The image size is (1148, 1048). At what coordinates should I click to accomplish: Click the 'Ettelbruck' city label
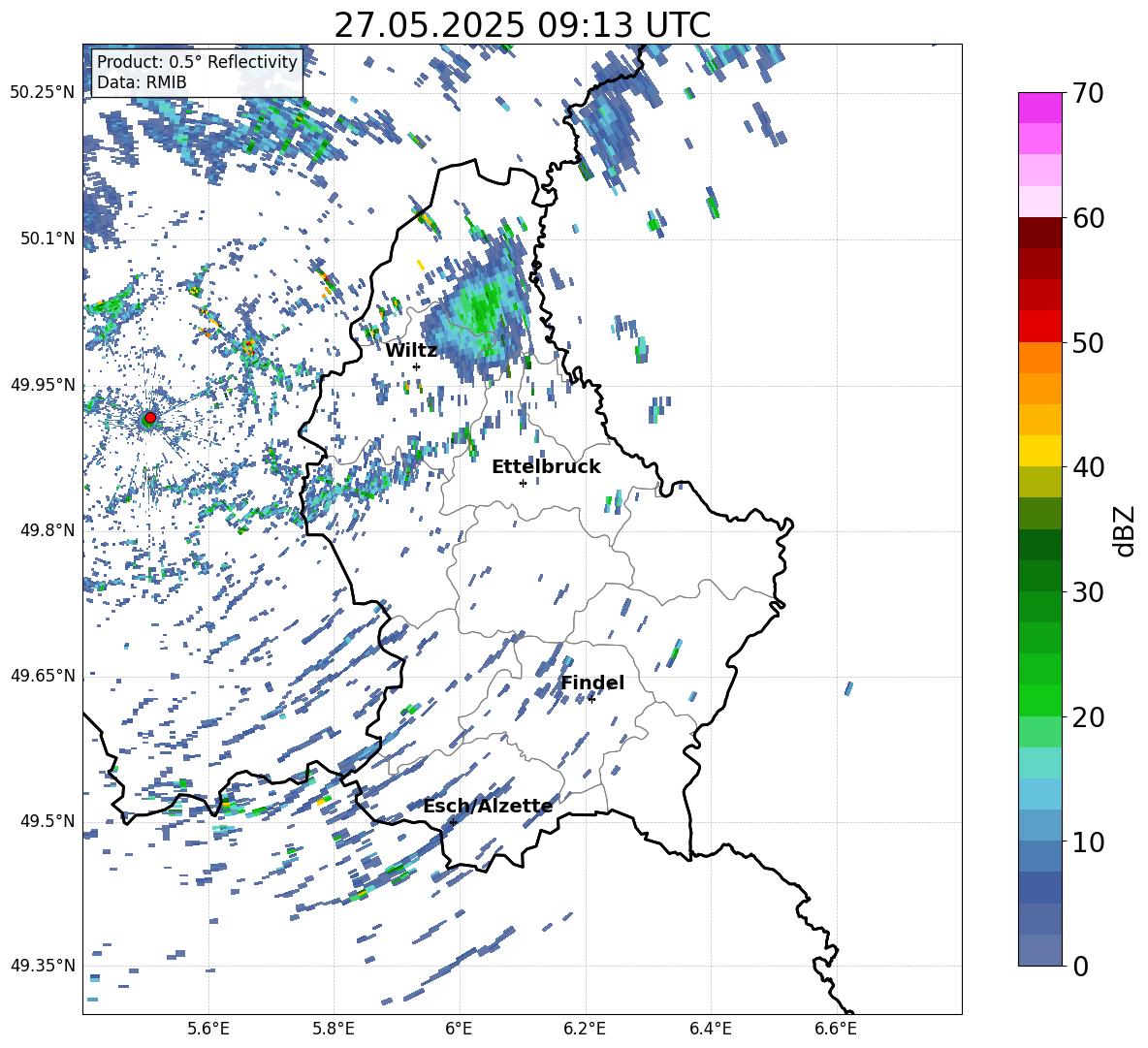click(546, 467)
